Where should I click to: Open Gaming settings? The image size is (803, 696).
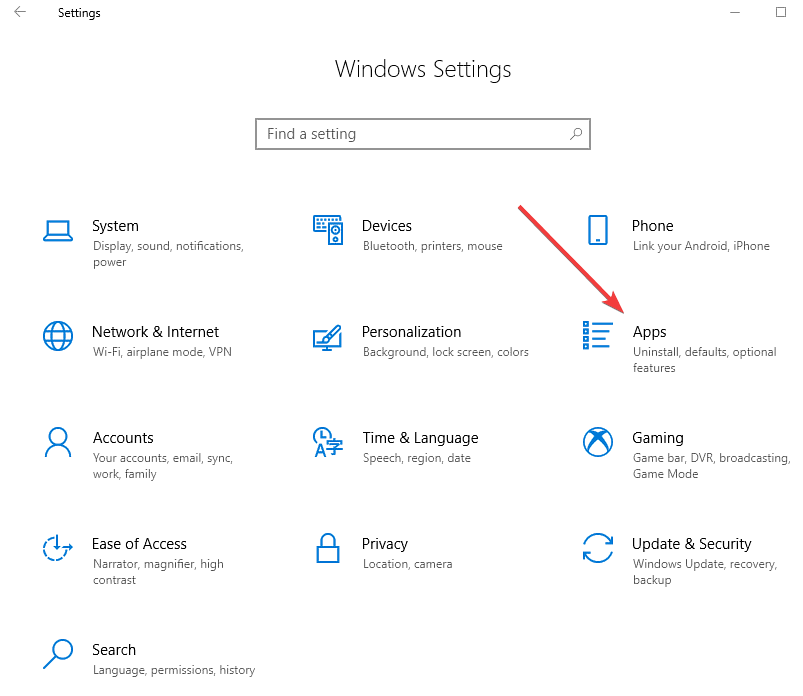click(x=658, y=438)
